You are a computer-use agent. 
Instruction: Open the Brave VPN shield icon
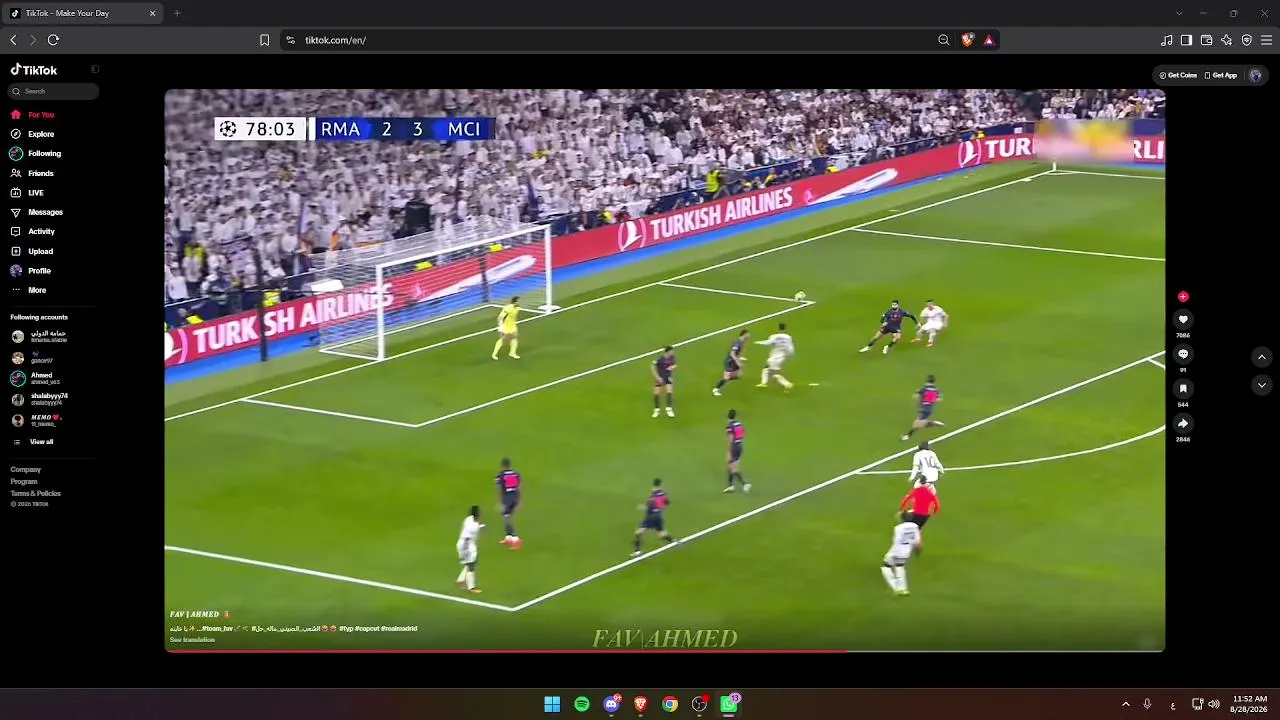point(1247,40)
